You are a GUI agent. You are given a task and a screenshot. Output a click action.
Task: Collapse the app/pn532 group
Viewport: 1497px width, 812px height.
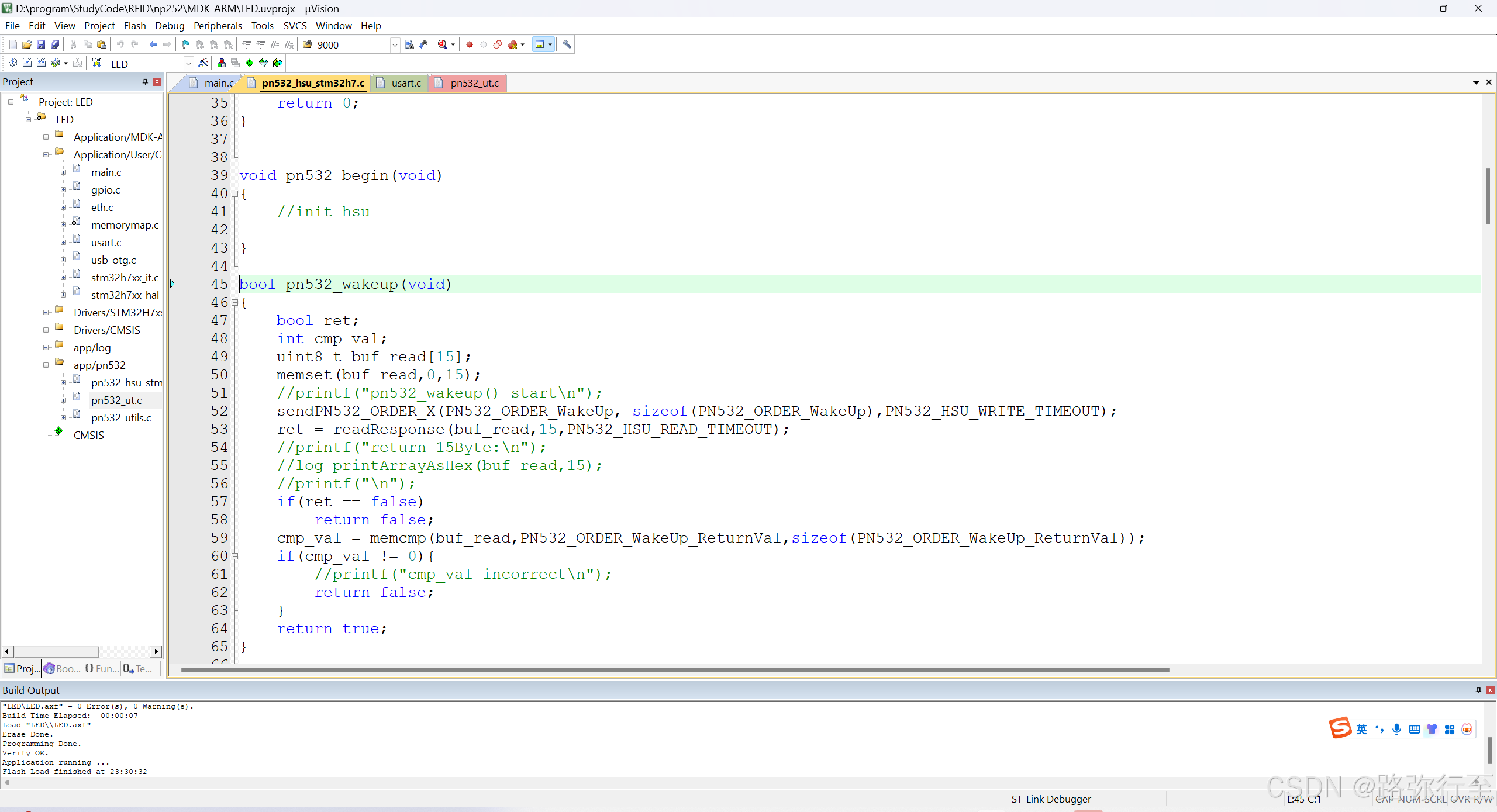(46, 365)
